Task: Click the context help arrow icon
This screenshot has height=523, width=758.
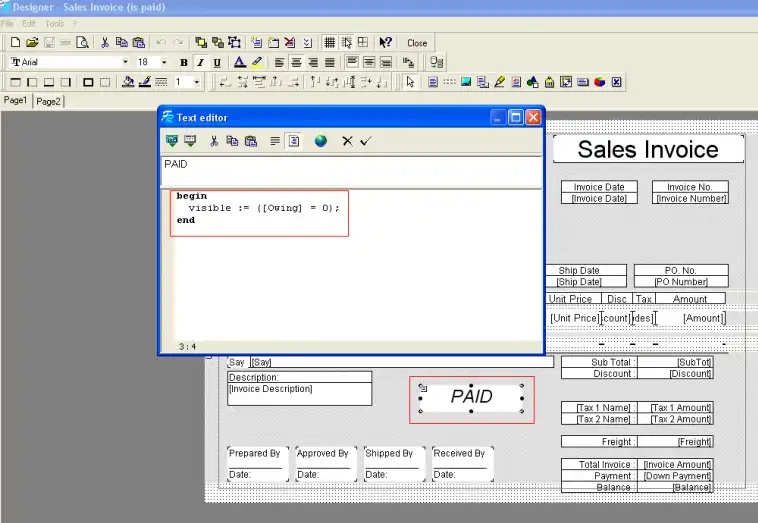Action: (385, 43)
